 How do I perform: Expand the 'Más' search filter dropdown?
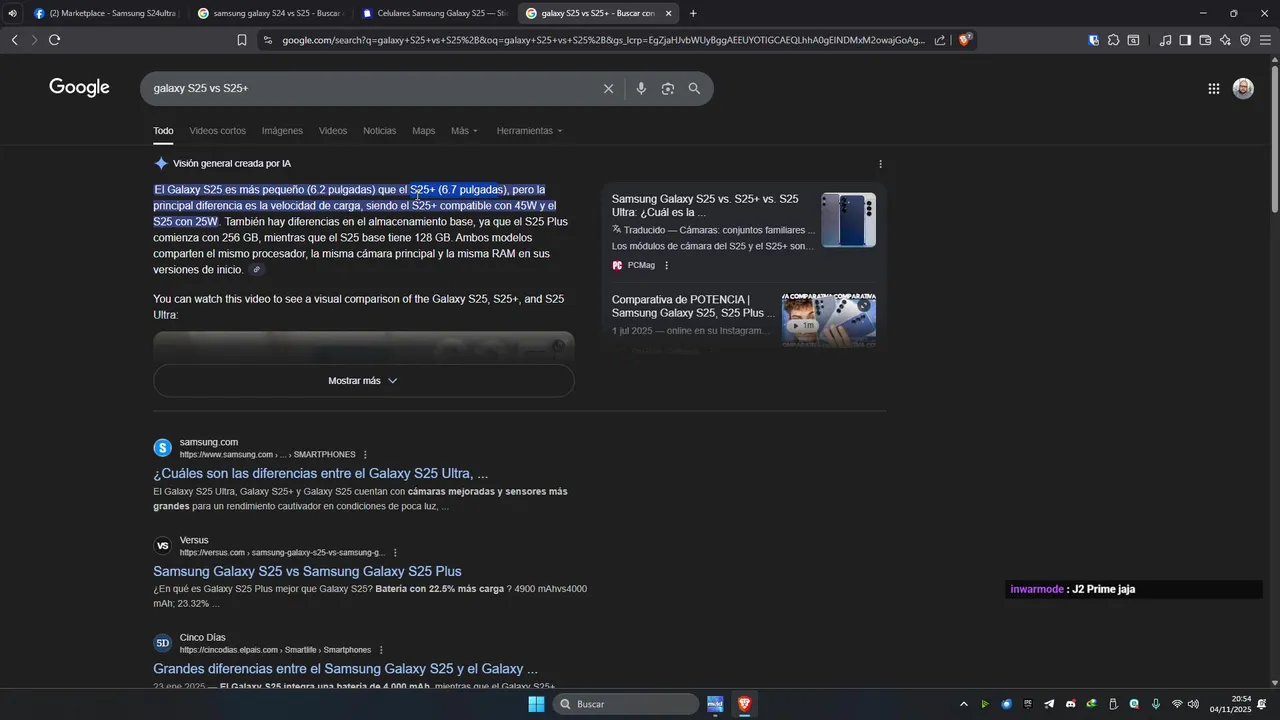point(464,131)
